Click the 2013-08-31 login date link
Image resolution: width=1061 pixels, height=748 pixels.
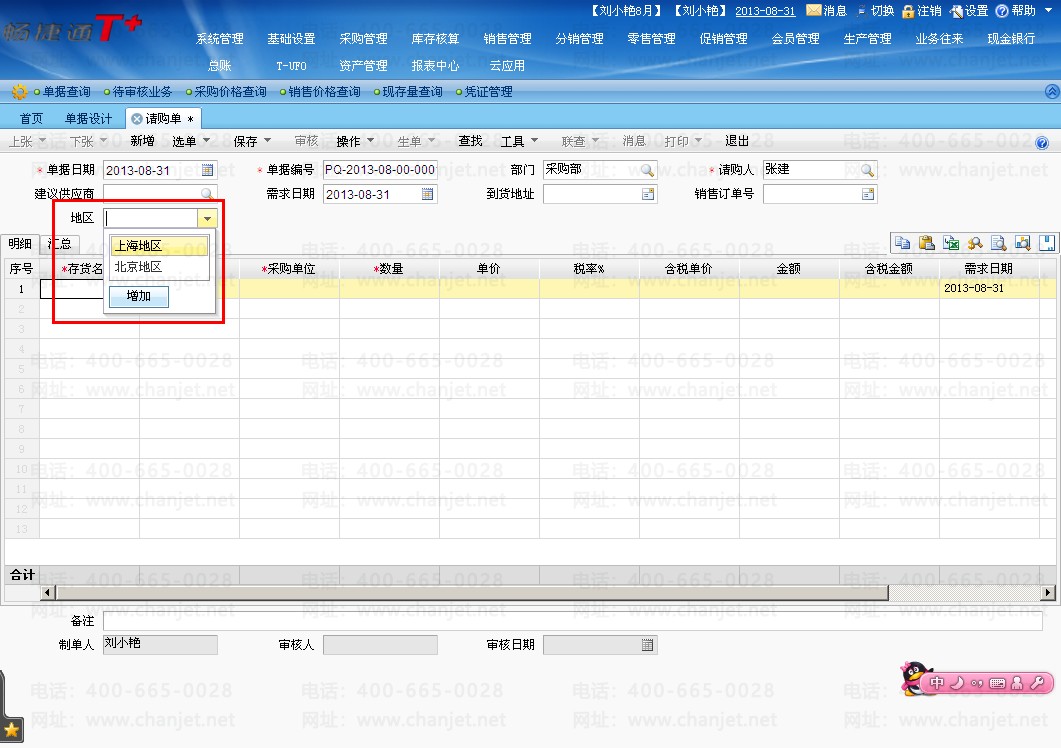(x=765, y=11)
